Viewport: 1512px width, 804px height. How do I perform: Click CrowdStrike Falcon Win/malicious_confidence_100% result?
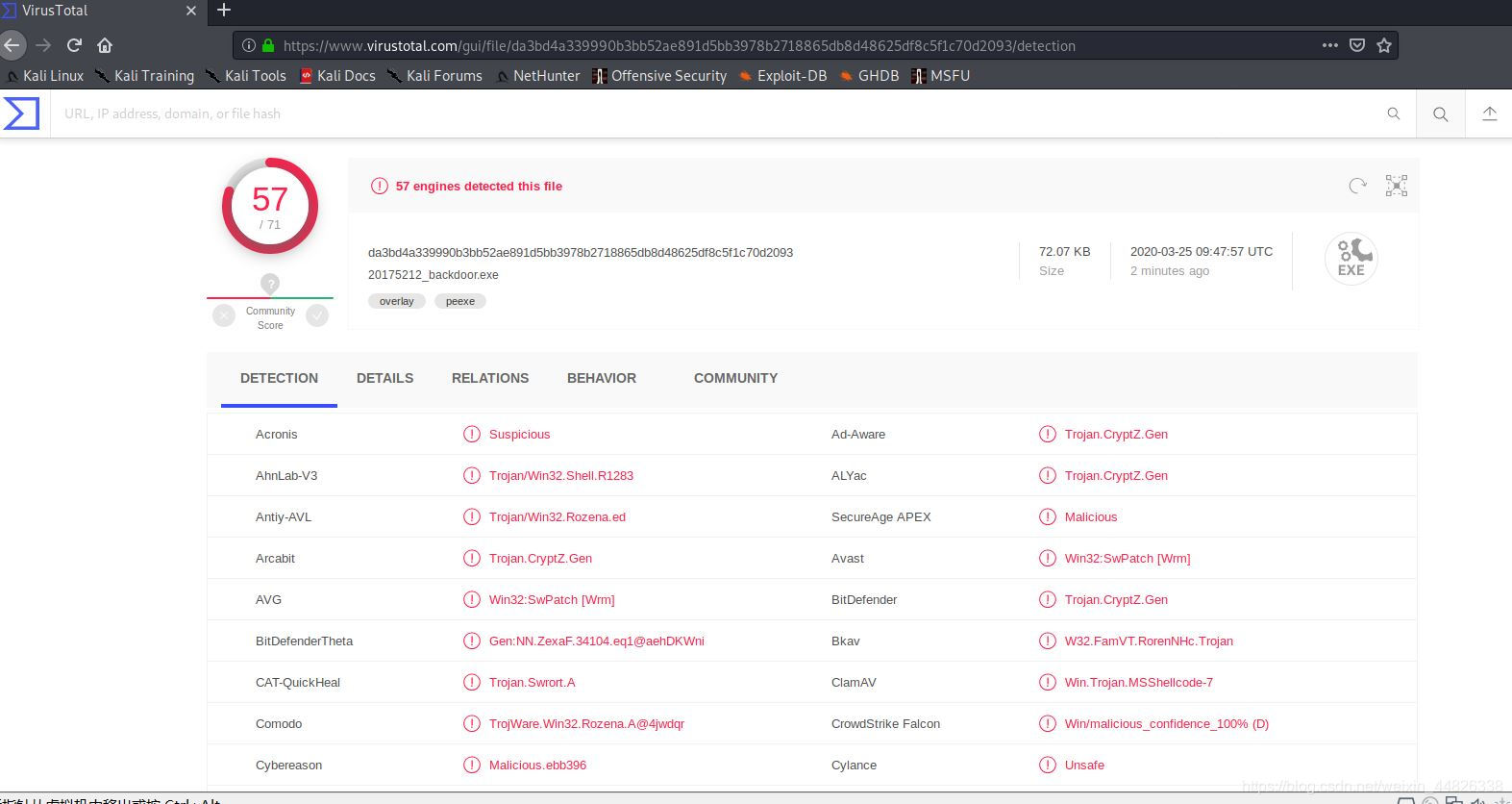pos(1167,724)
